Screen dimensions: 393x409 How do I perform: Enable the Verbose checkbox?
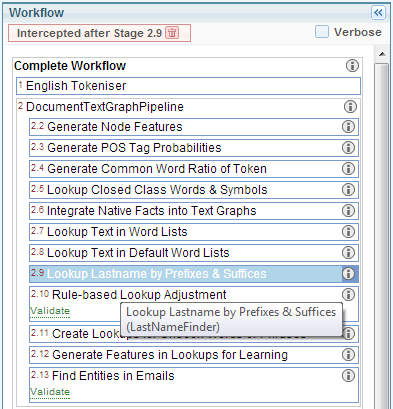coord(322,32)
